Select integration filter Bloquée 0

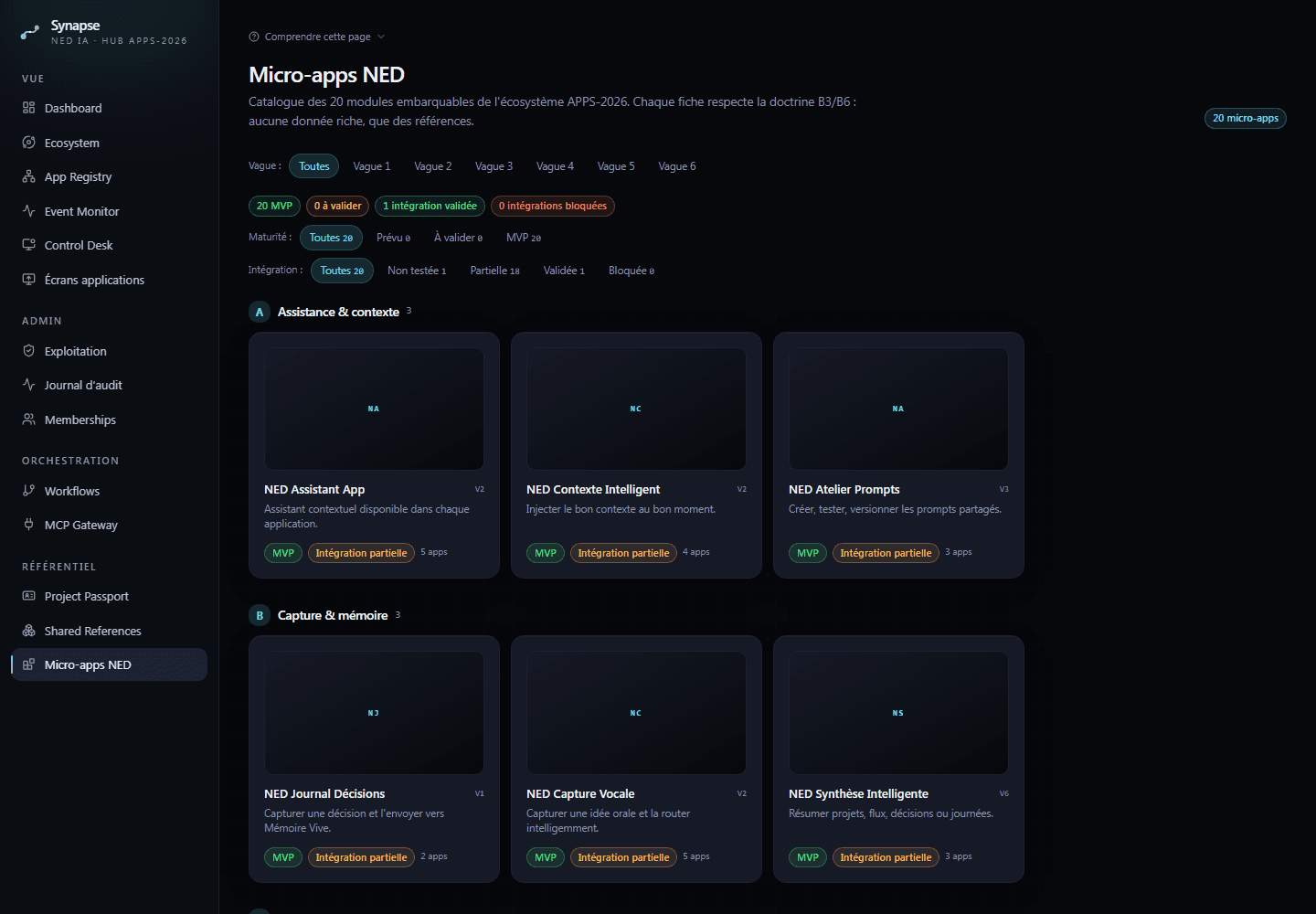(631, 271)
